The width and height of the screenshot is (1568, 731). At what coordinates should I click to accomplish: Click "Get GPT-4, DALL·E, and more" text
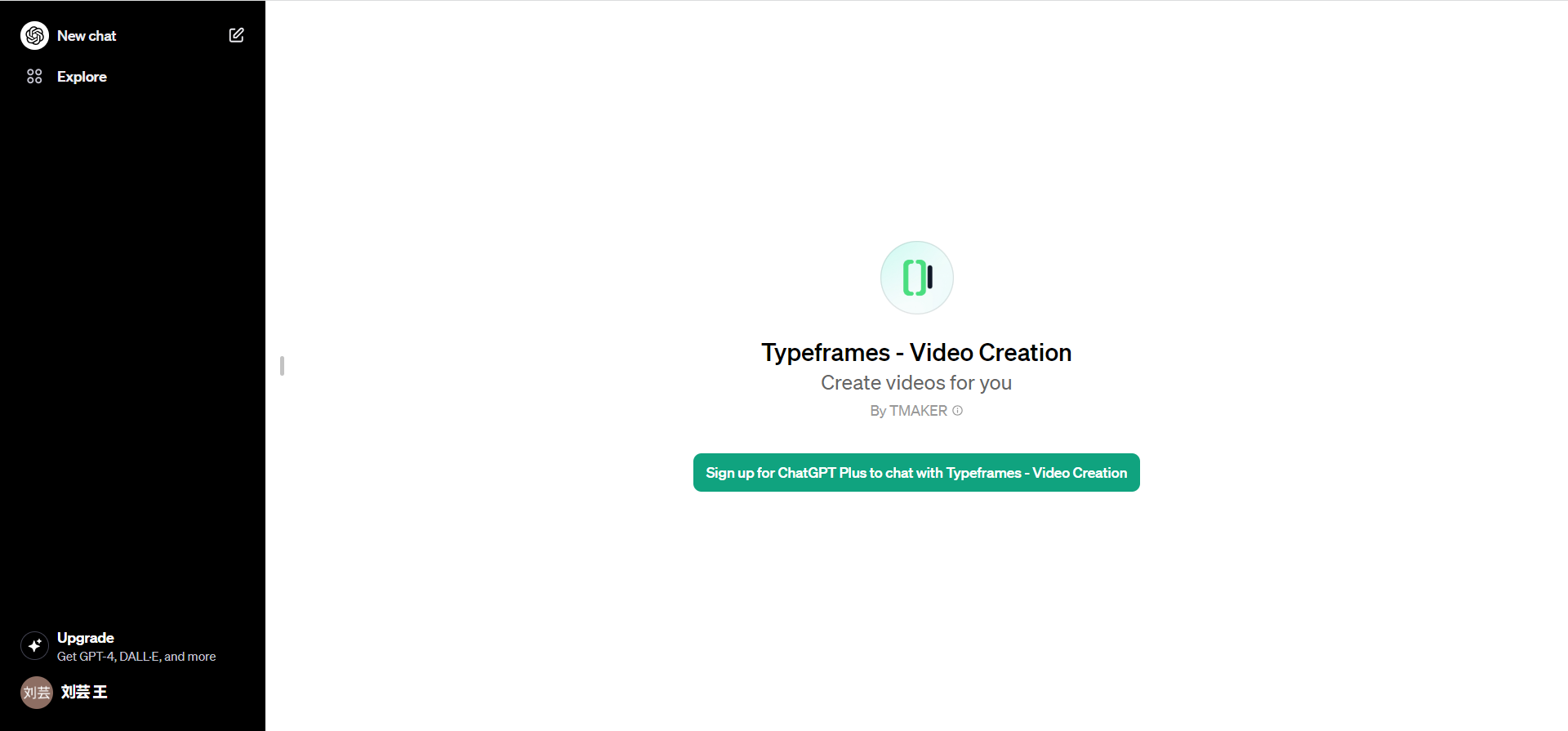coord(136,657)
